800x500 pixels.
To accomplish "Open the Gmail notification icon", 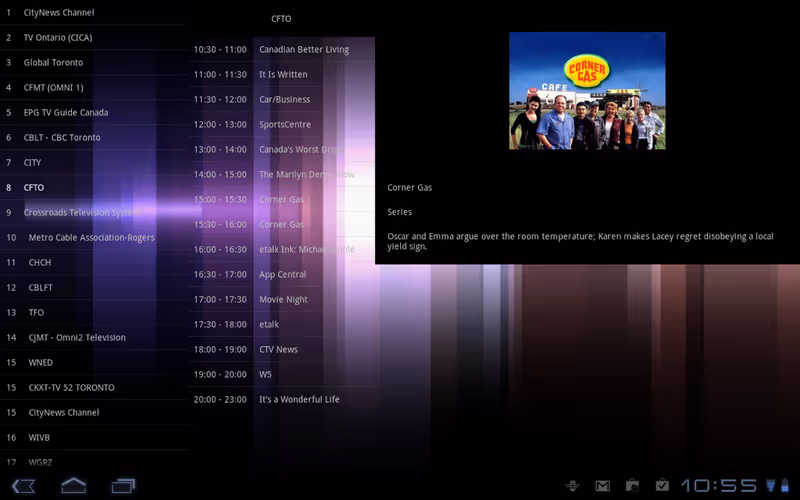I will pos(603,486).
